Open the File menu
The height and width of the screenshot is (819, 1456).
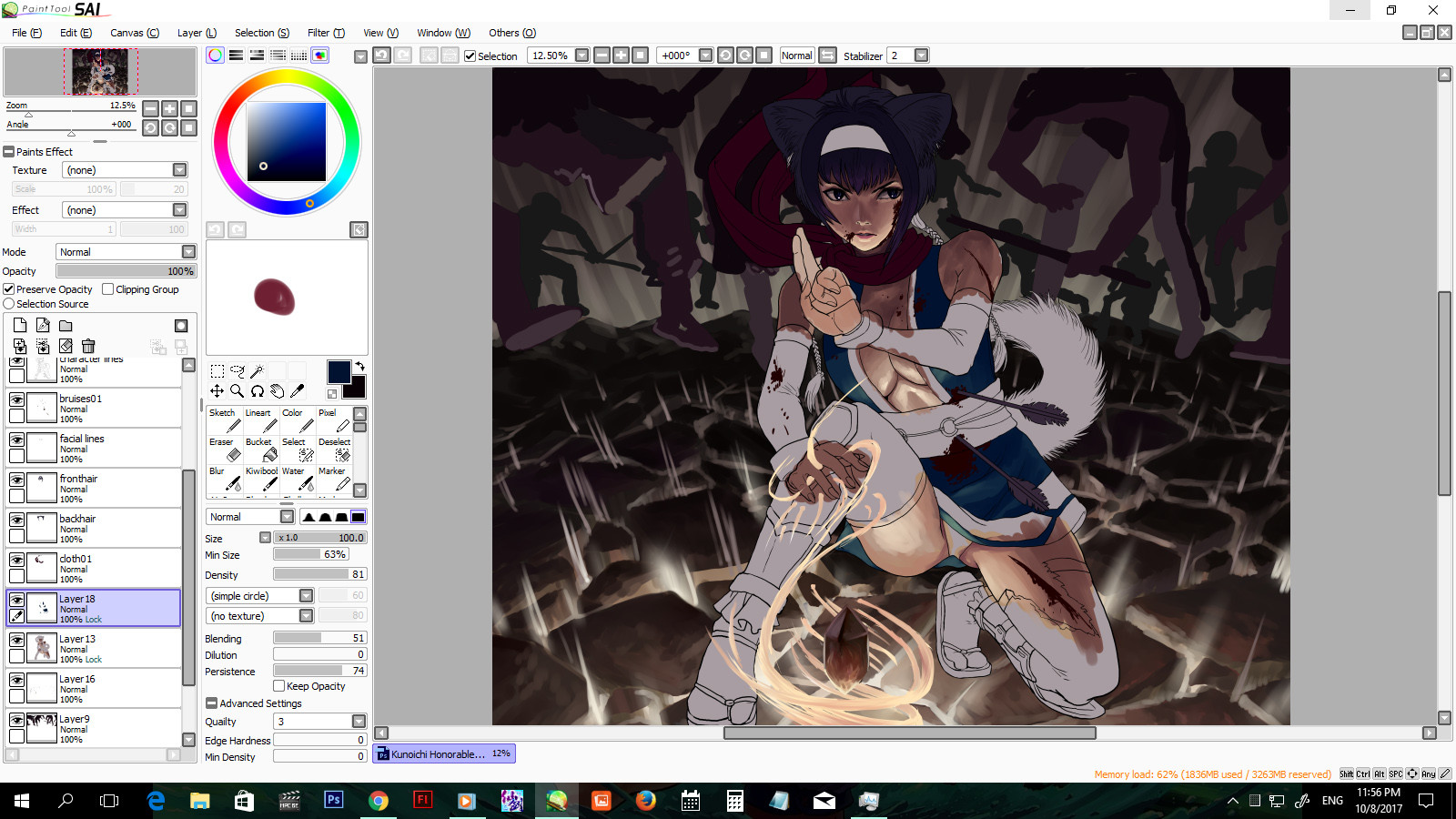click(26, 33)
